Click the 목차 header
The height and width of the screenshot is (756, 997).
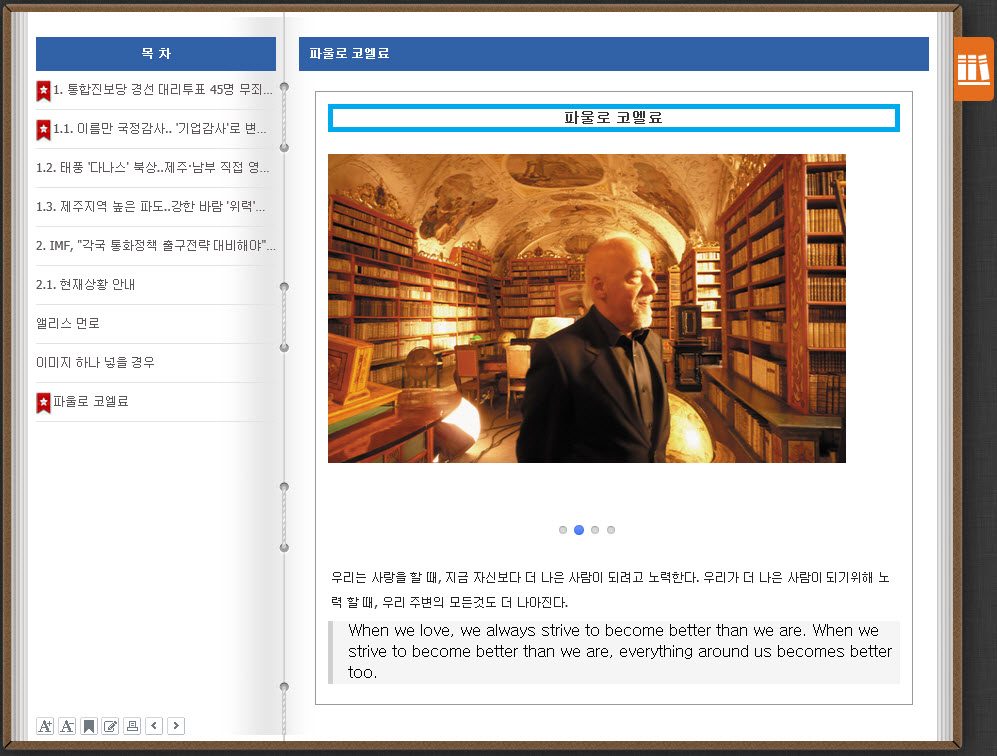click(x=156, y=53)
